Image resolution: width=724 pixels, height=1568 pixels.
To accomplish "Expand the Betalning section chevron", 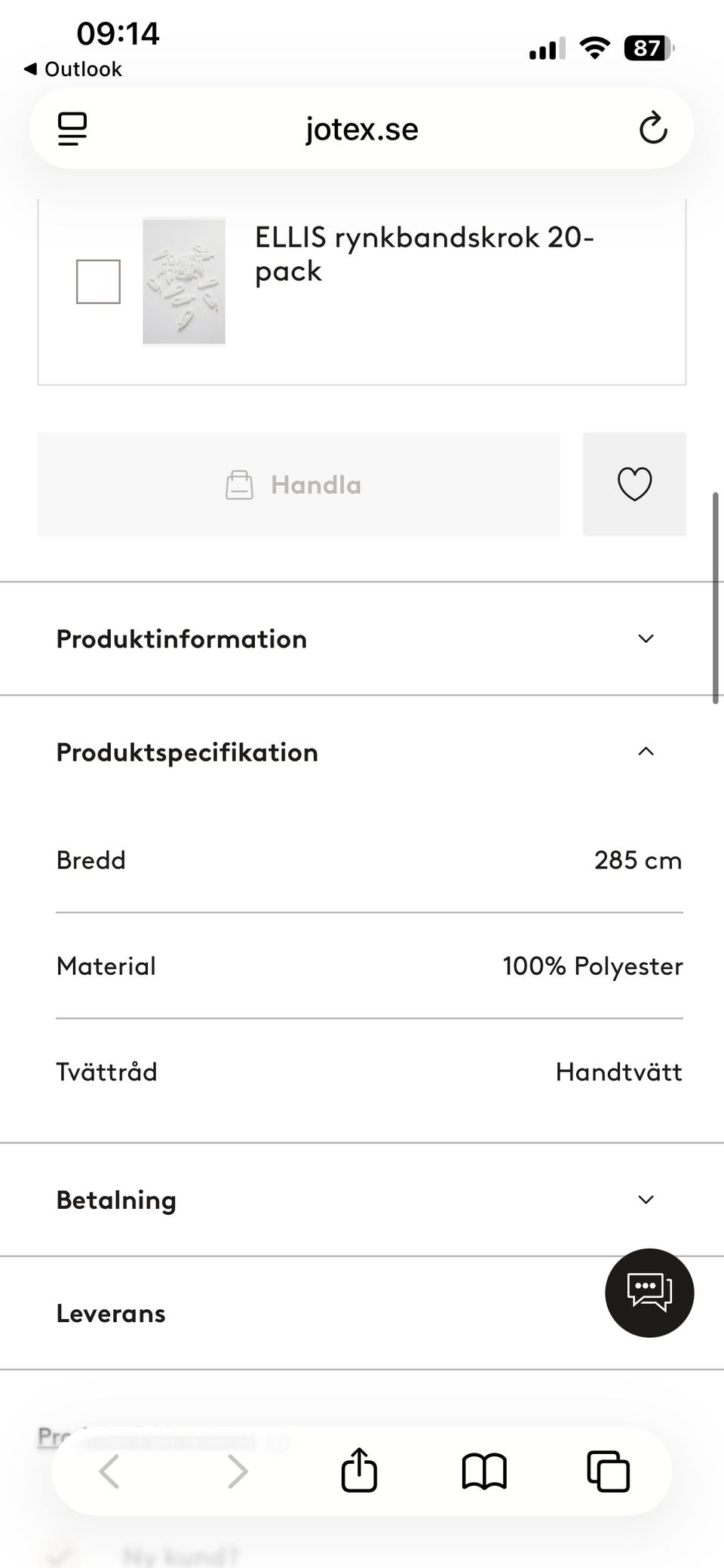I will [646, 1200].
